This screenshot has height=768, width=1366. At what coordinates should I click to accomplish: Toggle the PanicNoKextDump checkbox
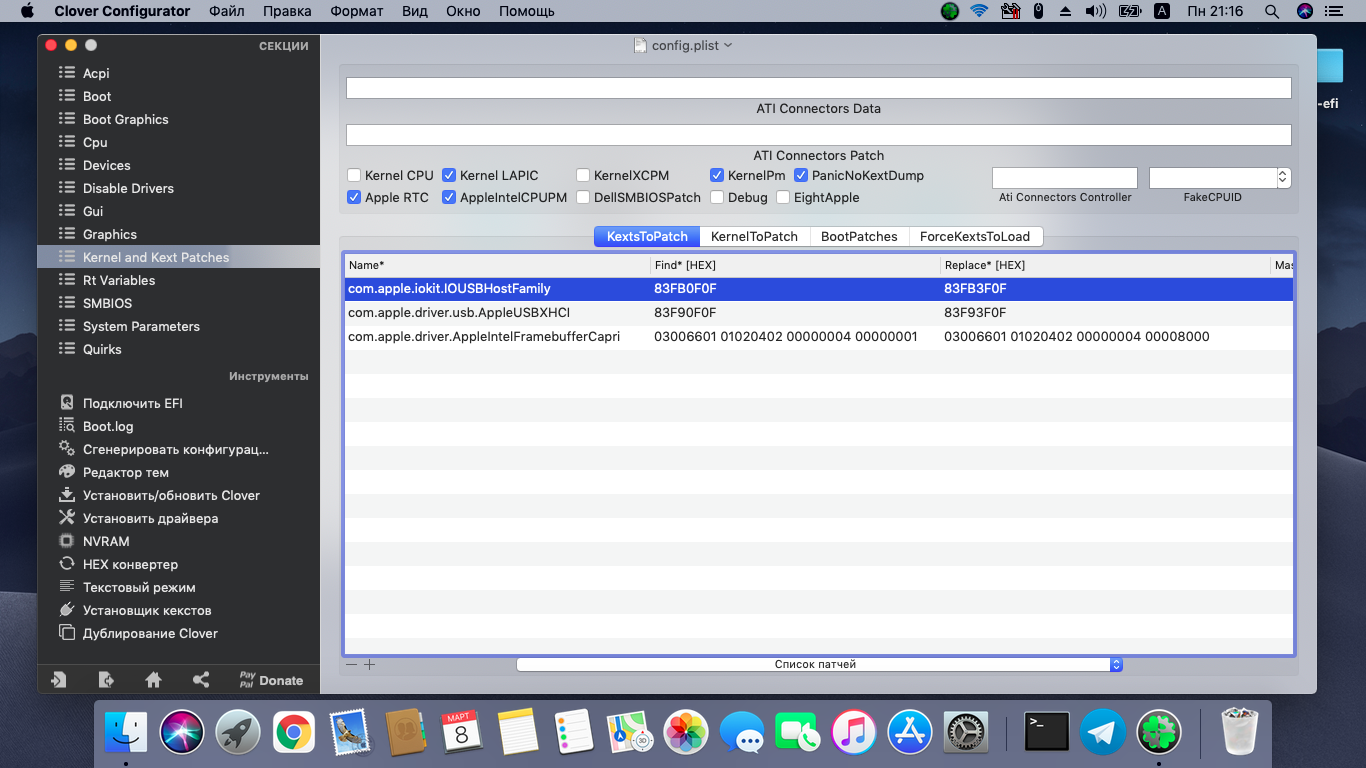pyautogui.click(x=801, y=175)
